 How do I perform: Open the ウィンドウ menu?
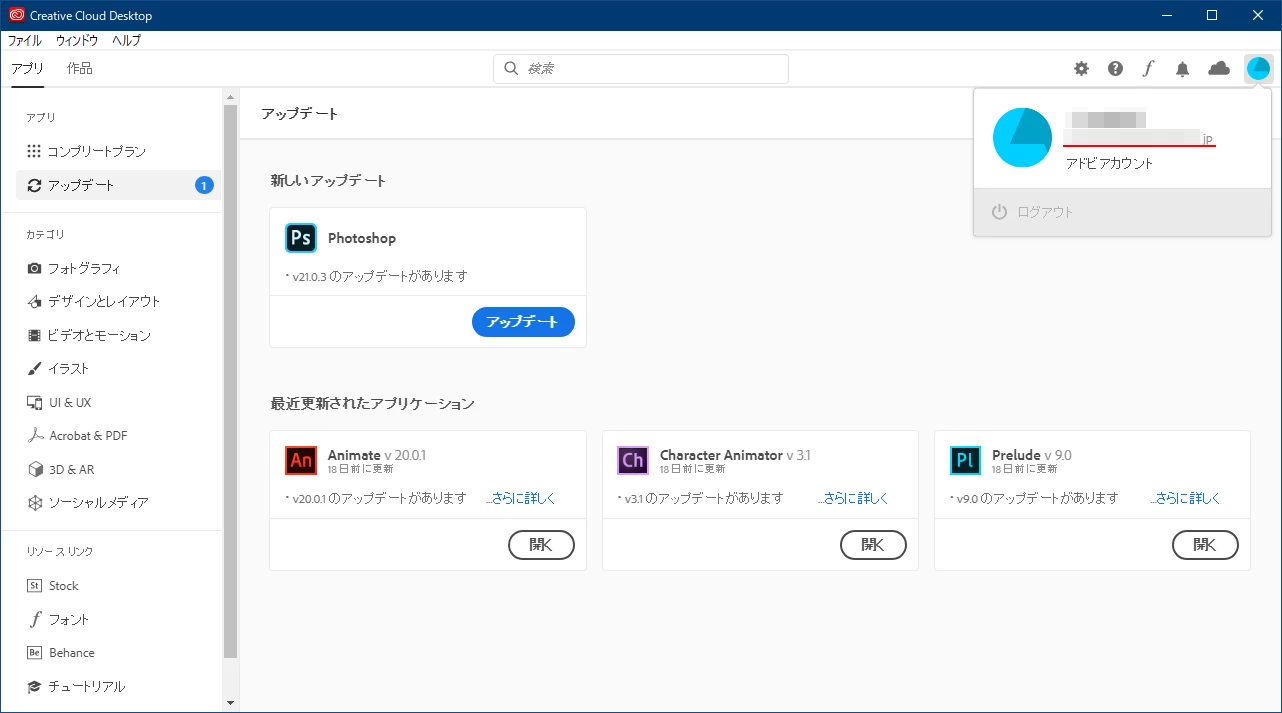[x=77, y=41]
